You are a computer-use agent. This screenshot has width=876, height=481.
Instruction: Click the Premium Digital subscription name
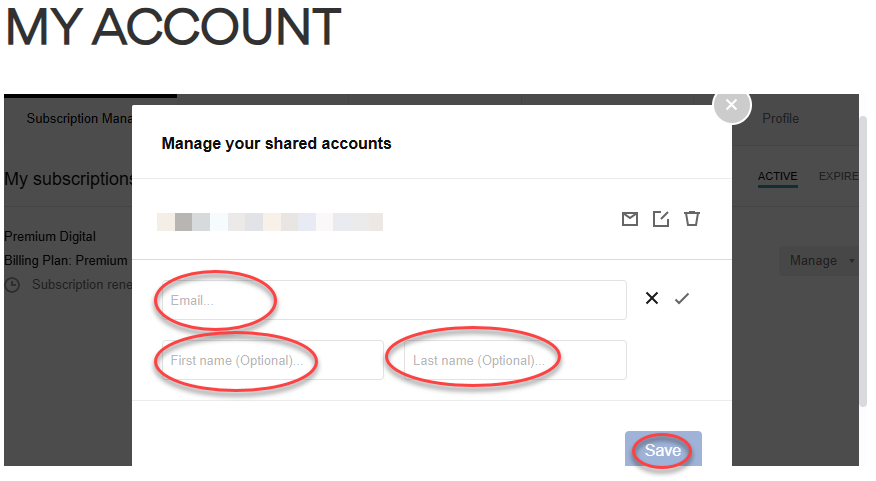pos(50,237)
